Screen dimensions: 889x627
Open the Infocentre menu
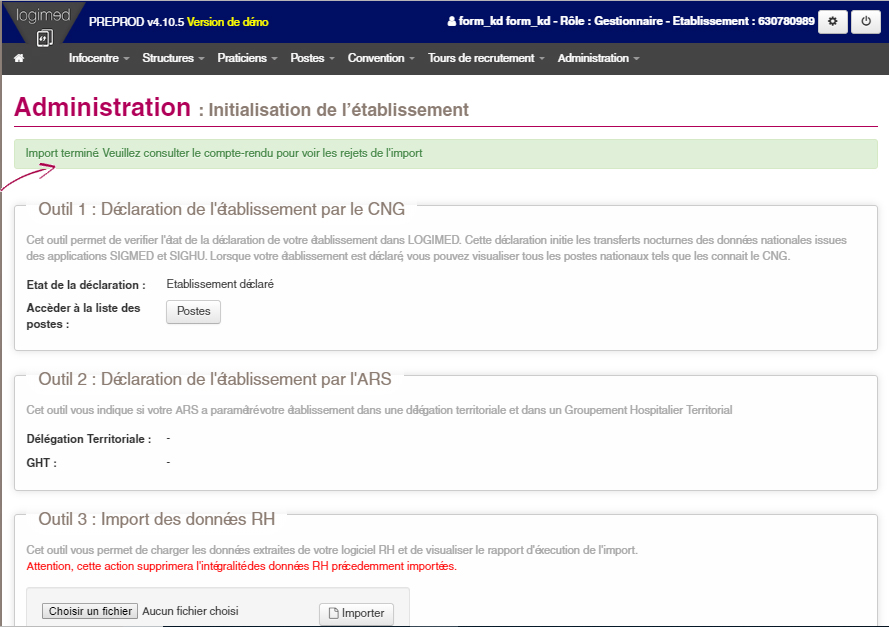(99, 58)
